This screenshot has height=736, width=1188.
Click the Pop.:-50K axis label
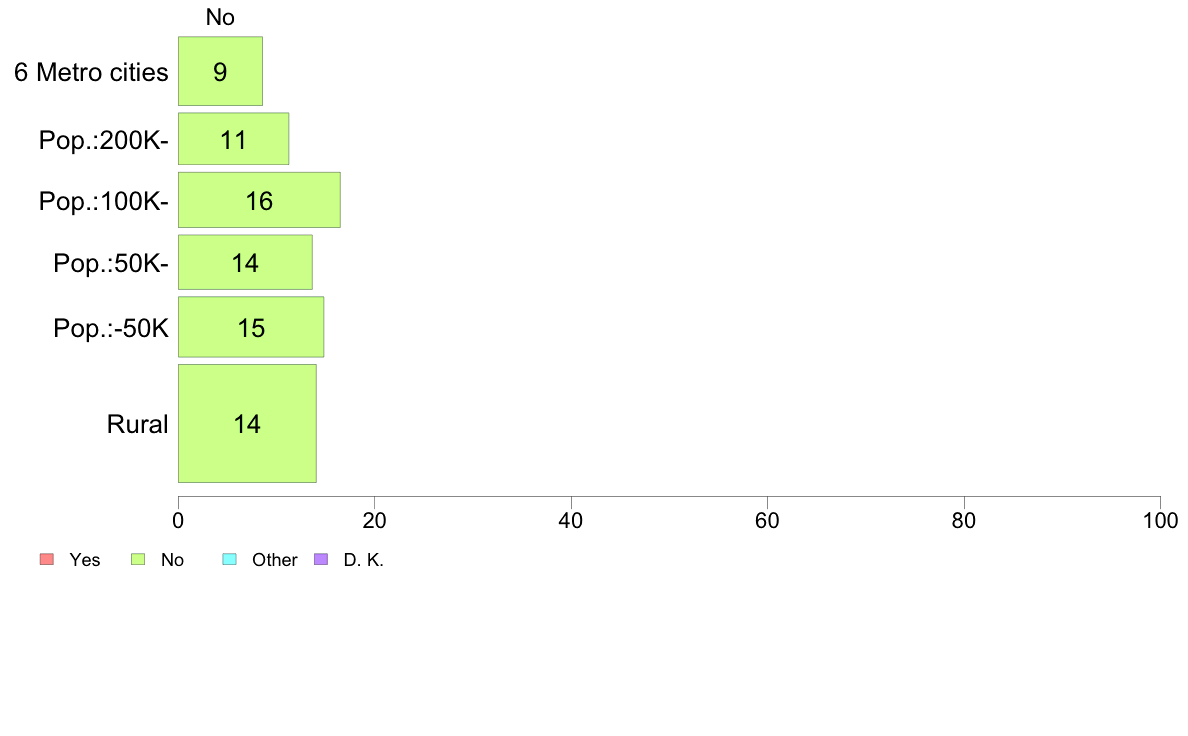pyautogui.click(x=111, y=328)
